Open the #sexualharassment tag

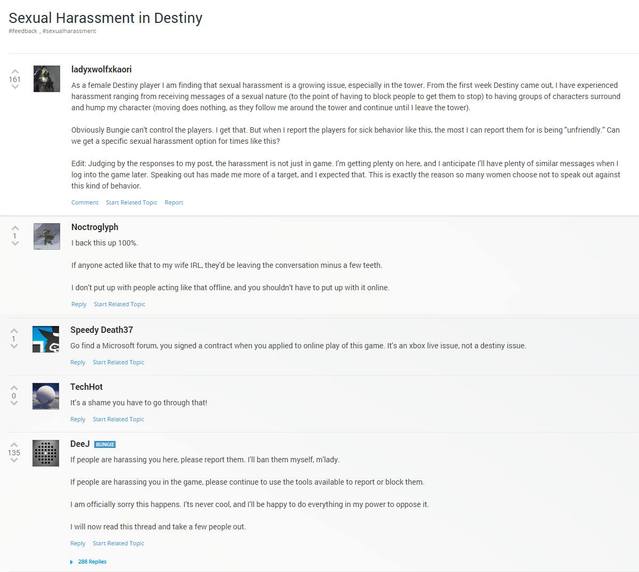(69, 31)
